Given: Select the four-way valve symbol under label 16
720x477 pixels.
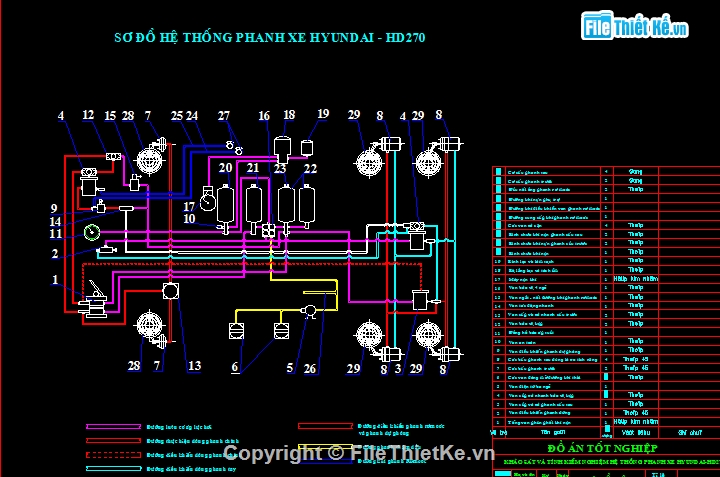Looking at the screenshot, I should point(269,230).
